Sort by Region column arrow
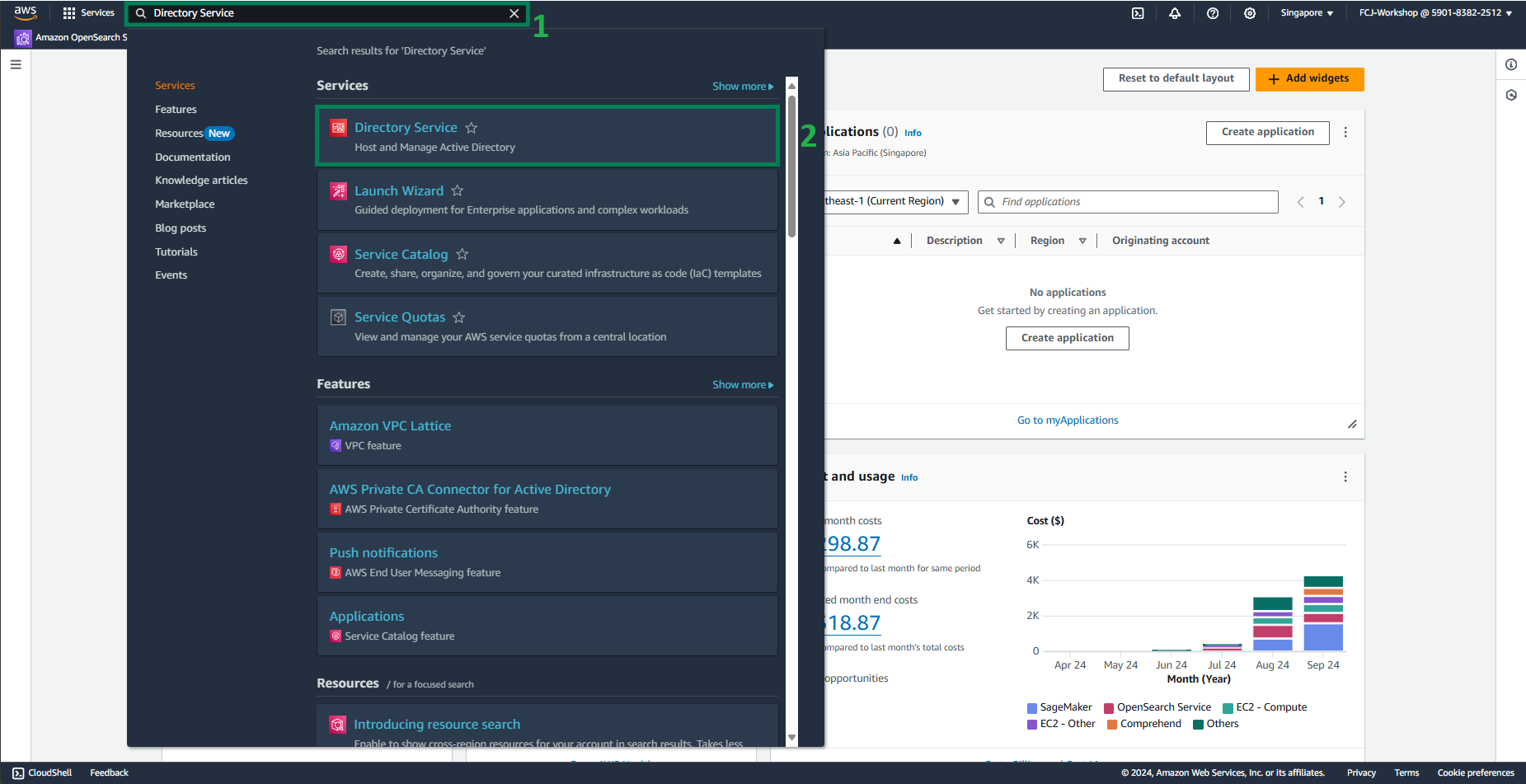 1082,242
